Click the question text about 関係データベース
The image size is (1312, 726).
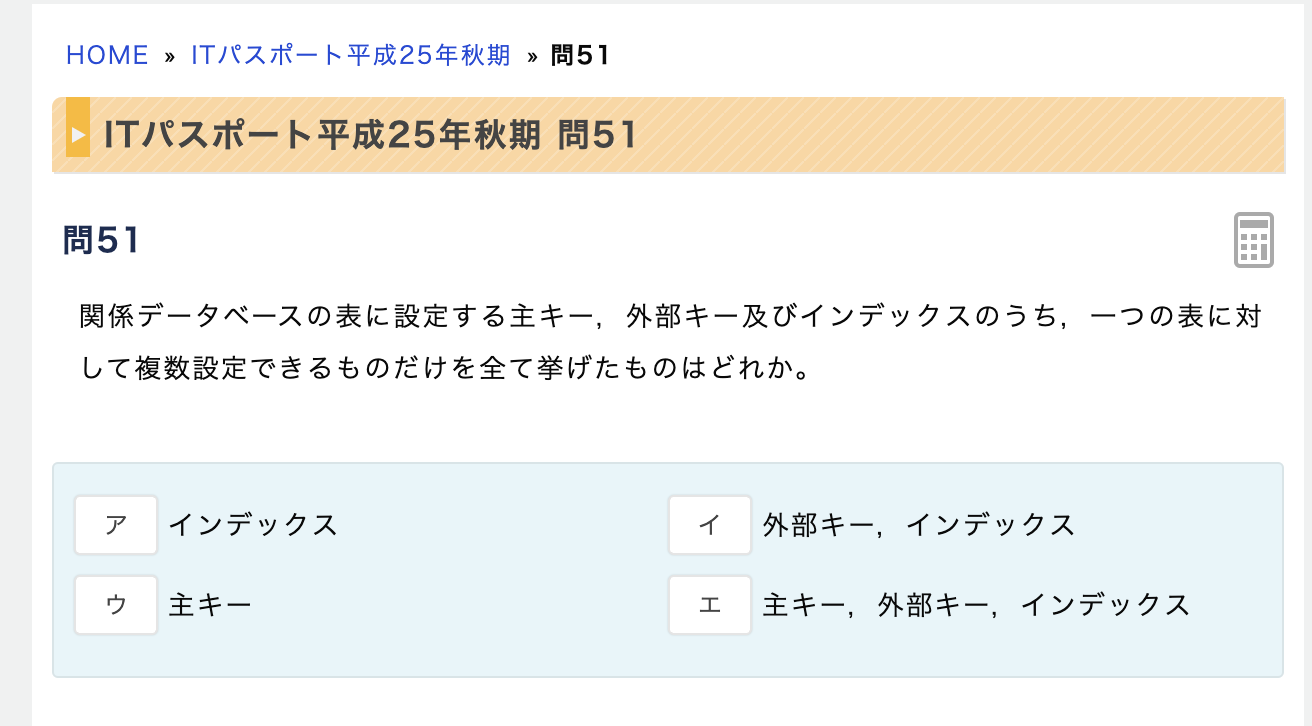[x=670, y=343]
